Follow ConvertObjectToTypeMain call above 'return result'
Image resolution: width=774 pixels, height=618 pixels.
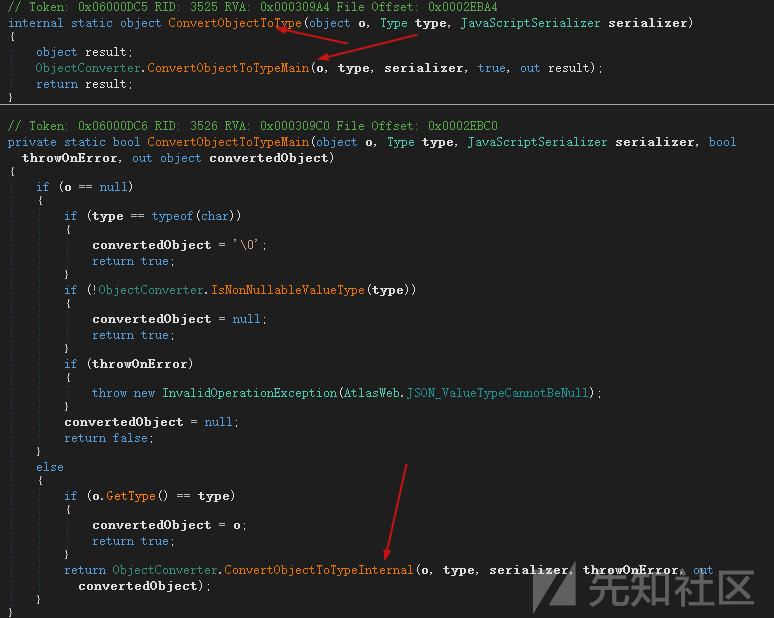(228, 68)
